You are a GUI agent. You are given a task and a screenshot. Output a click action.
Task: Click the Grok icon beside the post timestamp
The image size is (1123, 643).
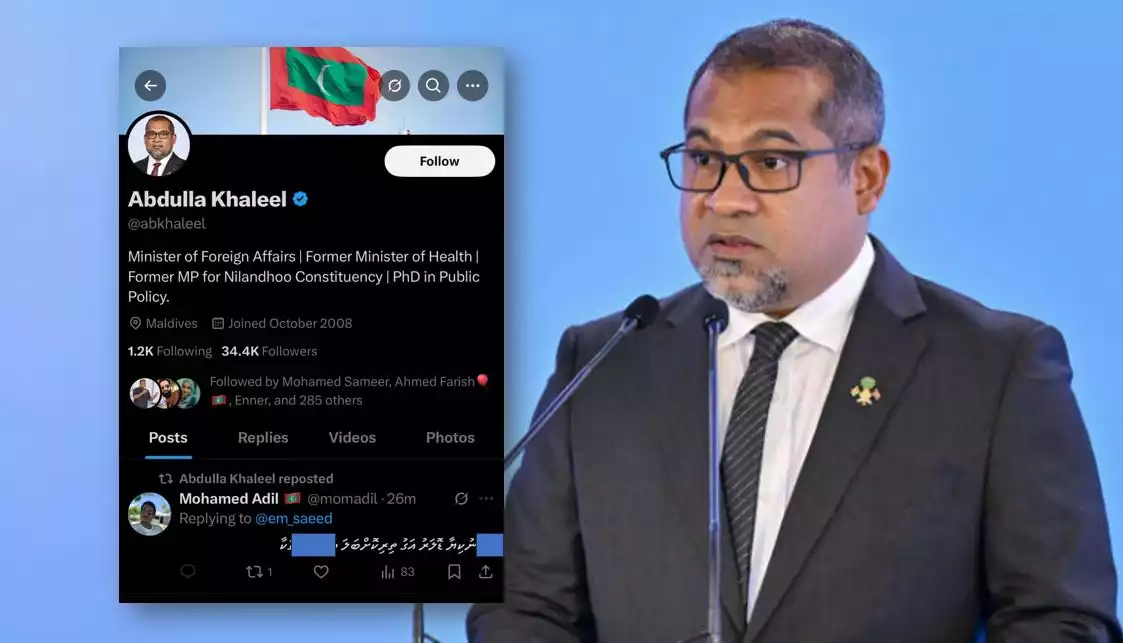(x=461, y=498)
